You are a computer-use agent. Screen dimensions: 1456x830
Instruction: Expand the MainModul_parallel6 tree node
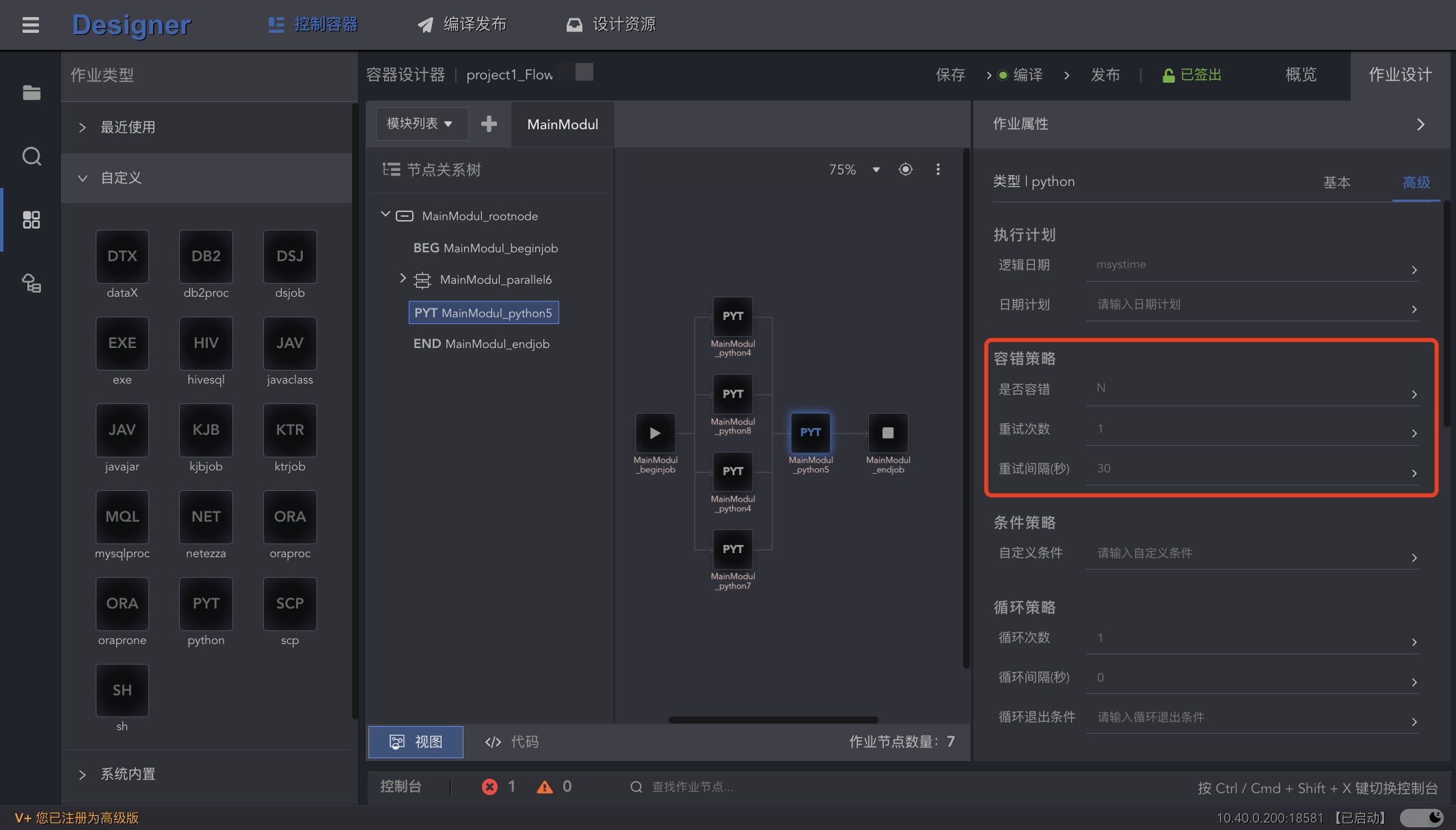tap(403, 278)
